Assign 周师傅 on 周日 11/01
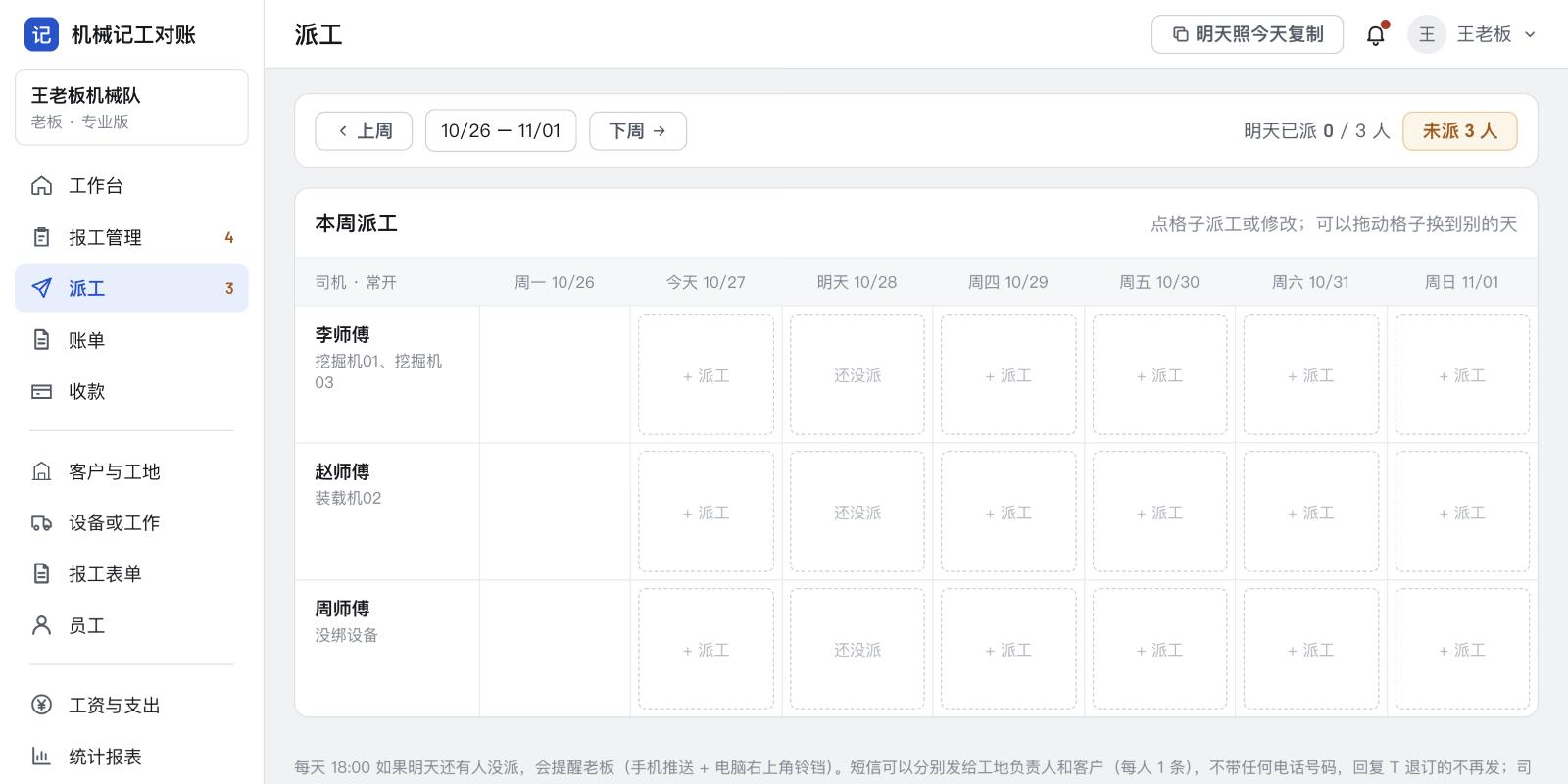 1462,650
